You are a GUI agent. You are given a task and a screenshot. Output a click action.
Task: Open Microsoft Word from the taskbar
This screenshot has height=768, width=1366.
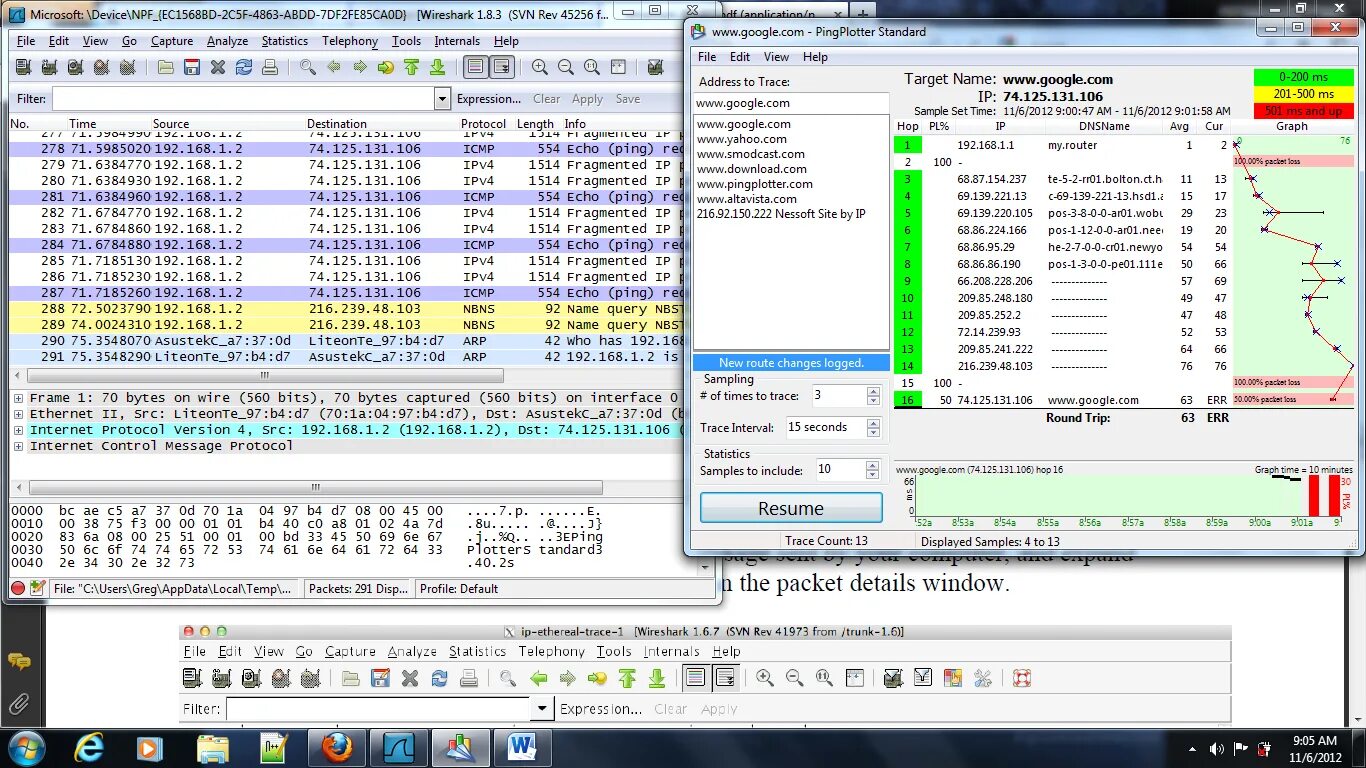(523, 748)
